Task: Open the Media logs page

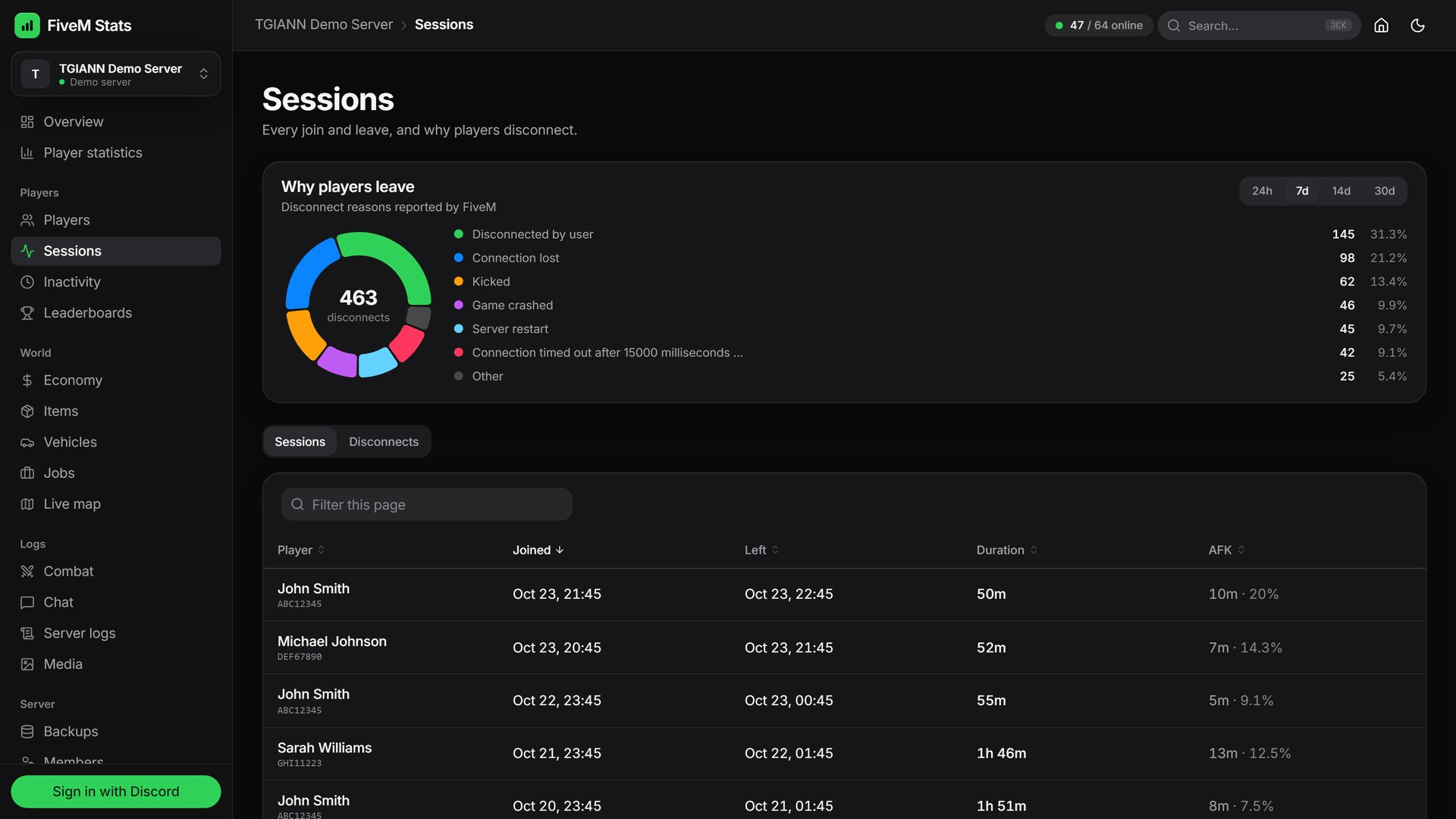Action: (x=116, y=664)
